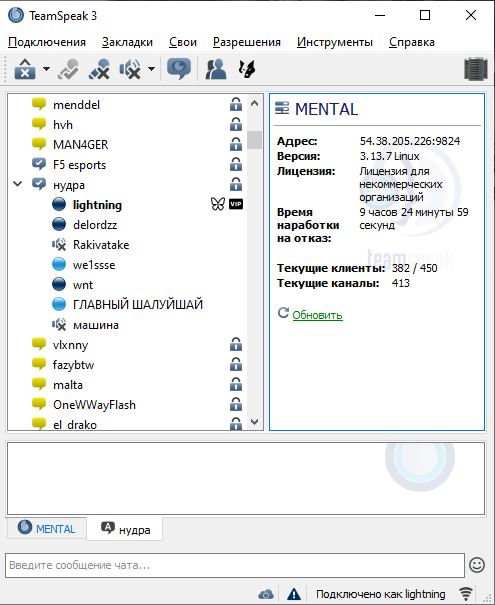Open the Разрешения menu
Image resolution: width=495 pixels, height=605 pixels.
247,42
